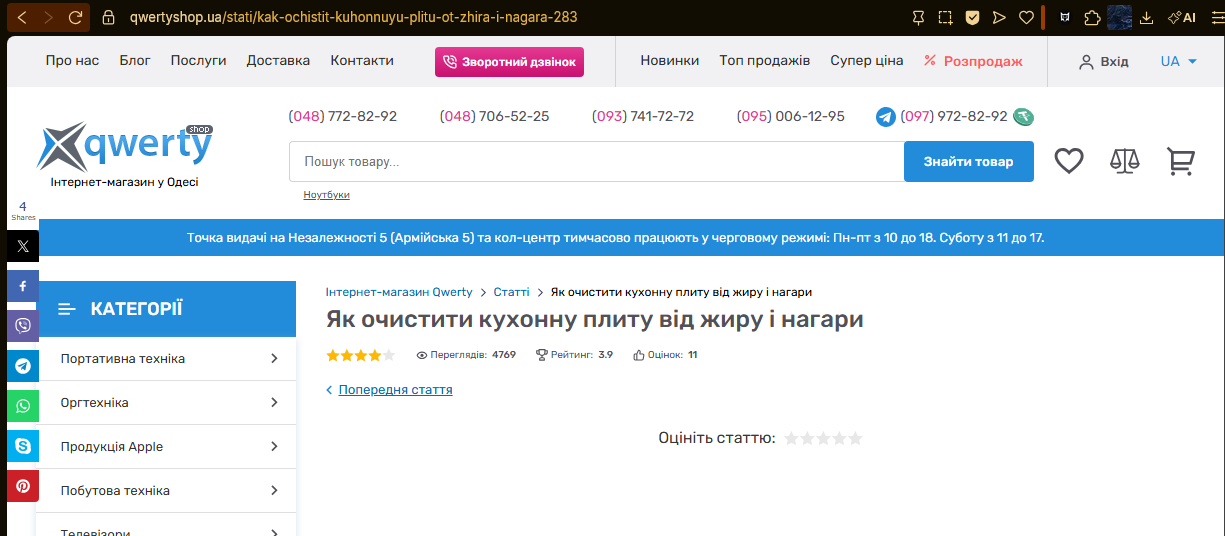Open the shopping cart icon

pyautogui.click(x=1181, y=161)
